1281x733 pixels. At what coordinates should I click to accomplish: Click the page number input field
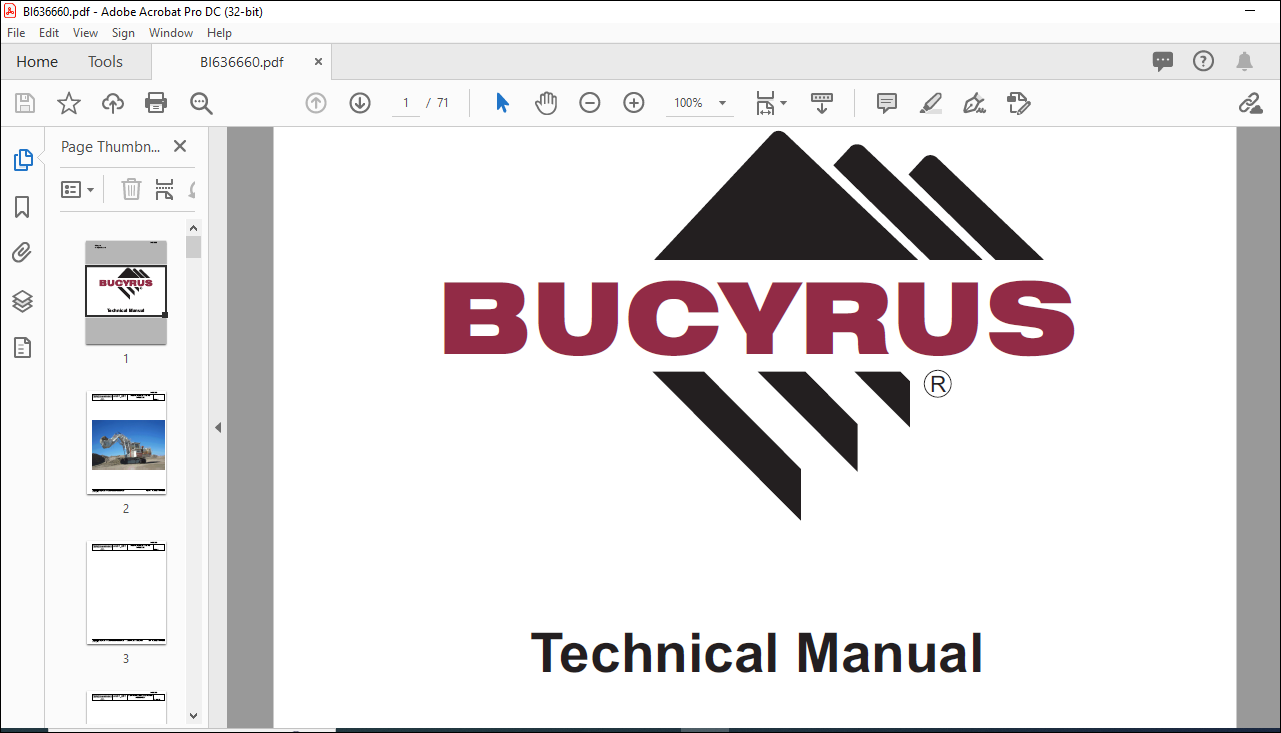click(406, 103)
